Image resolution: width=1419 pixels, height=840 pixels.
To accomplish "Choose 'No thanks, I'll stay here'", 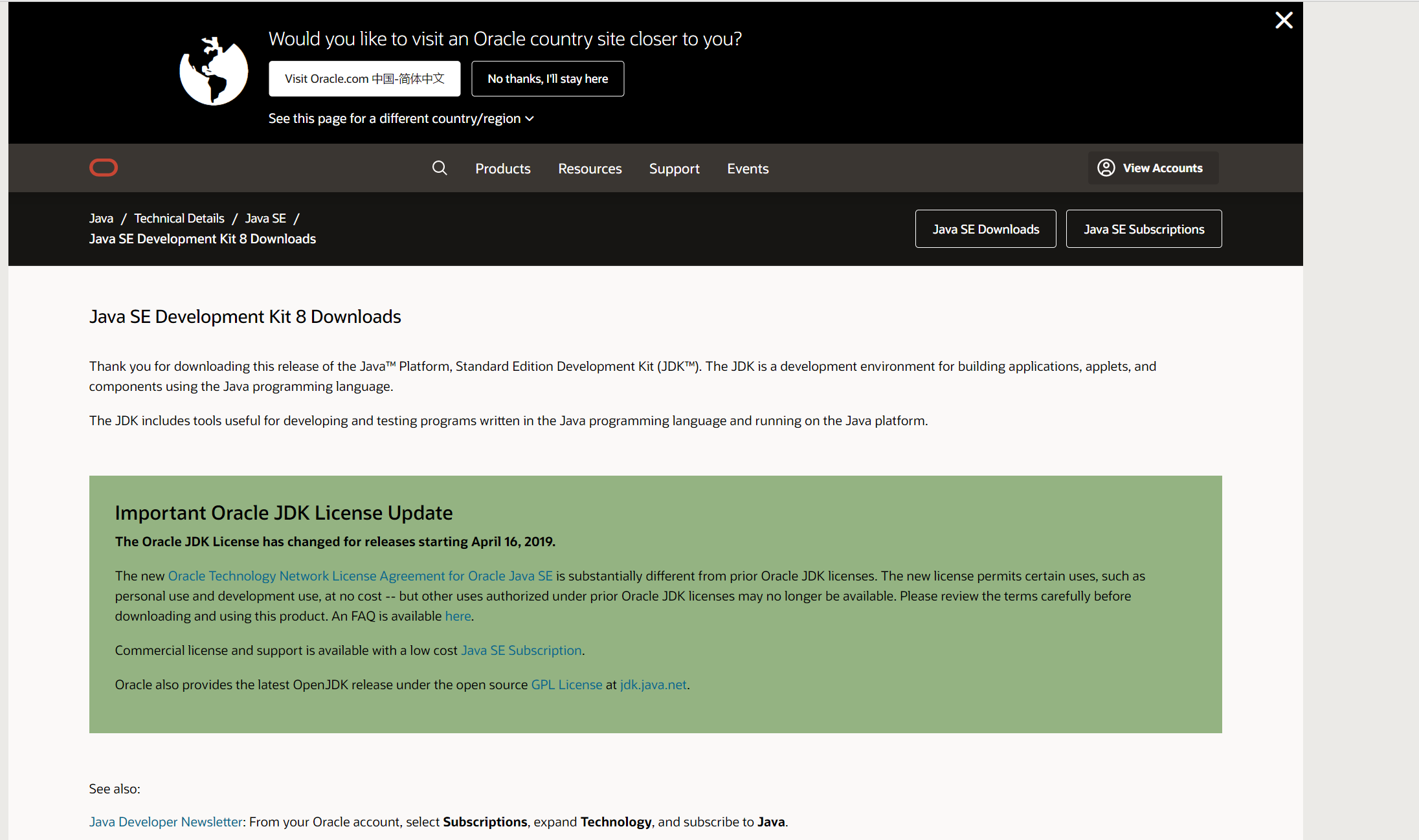I will (x=548, y=79).
